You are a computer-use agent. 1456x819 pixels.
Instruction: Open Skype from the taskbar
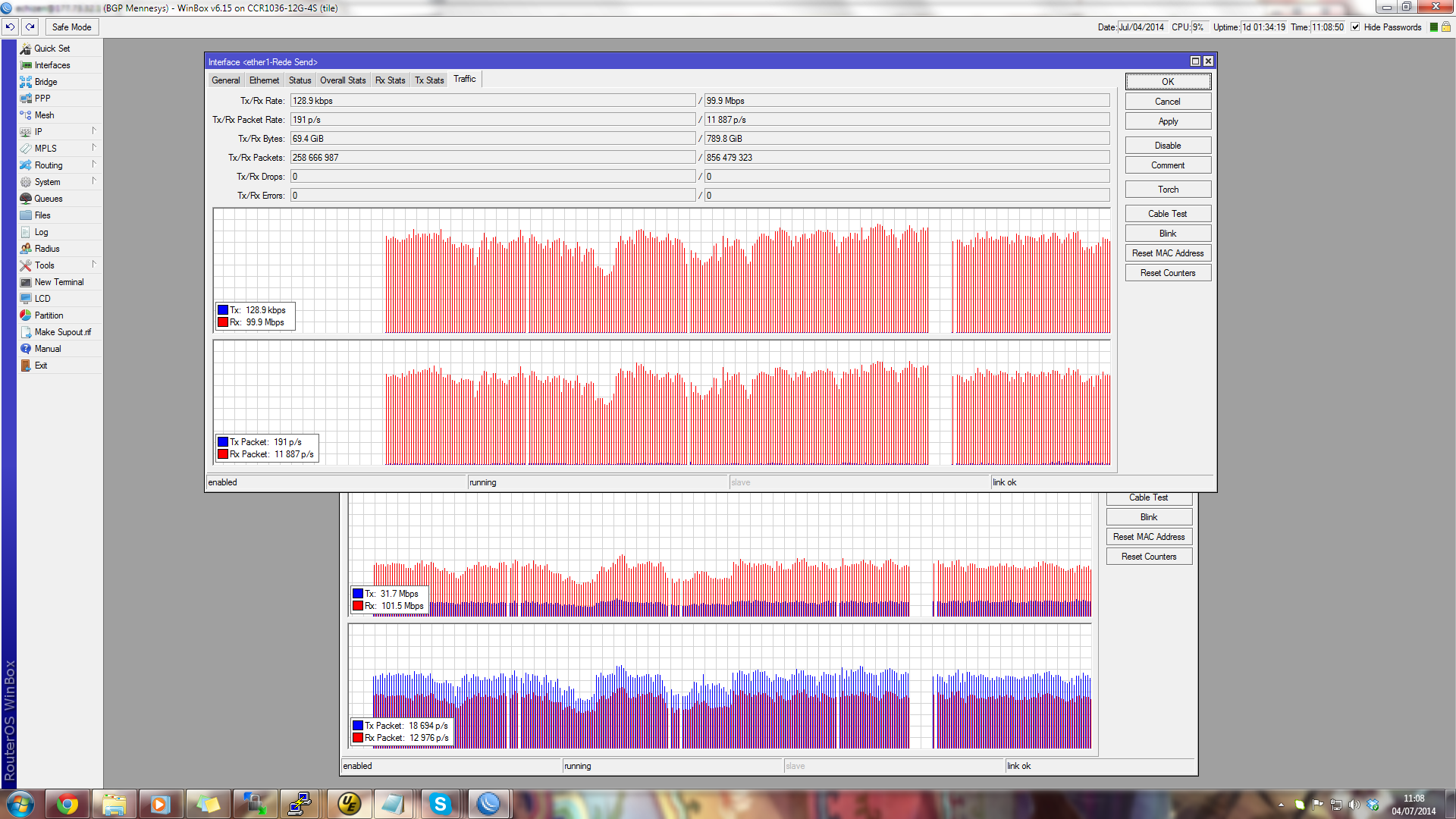tap(441, 803)
